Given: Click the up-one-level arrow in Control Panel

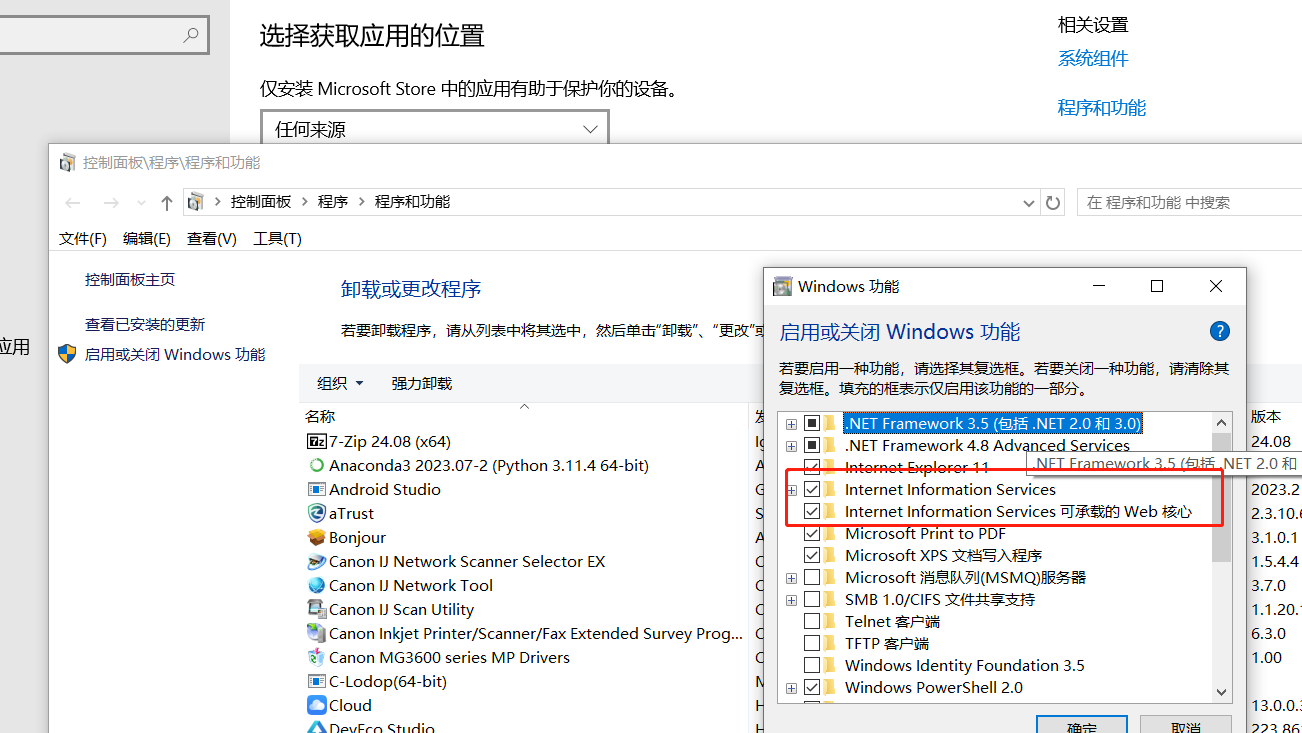Looking at the screenshot, I should (x=167, y=203).
